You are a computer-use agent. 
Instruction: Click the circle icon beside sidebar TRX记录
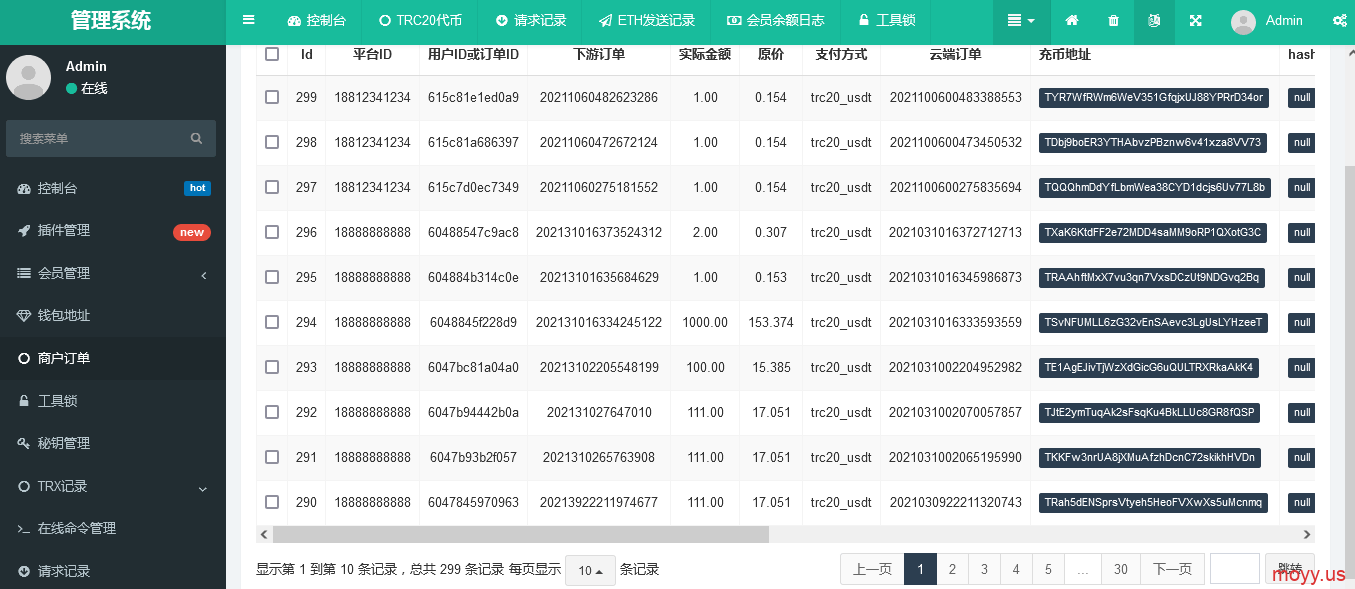coord(25,486)
